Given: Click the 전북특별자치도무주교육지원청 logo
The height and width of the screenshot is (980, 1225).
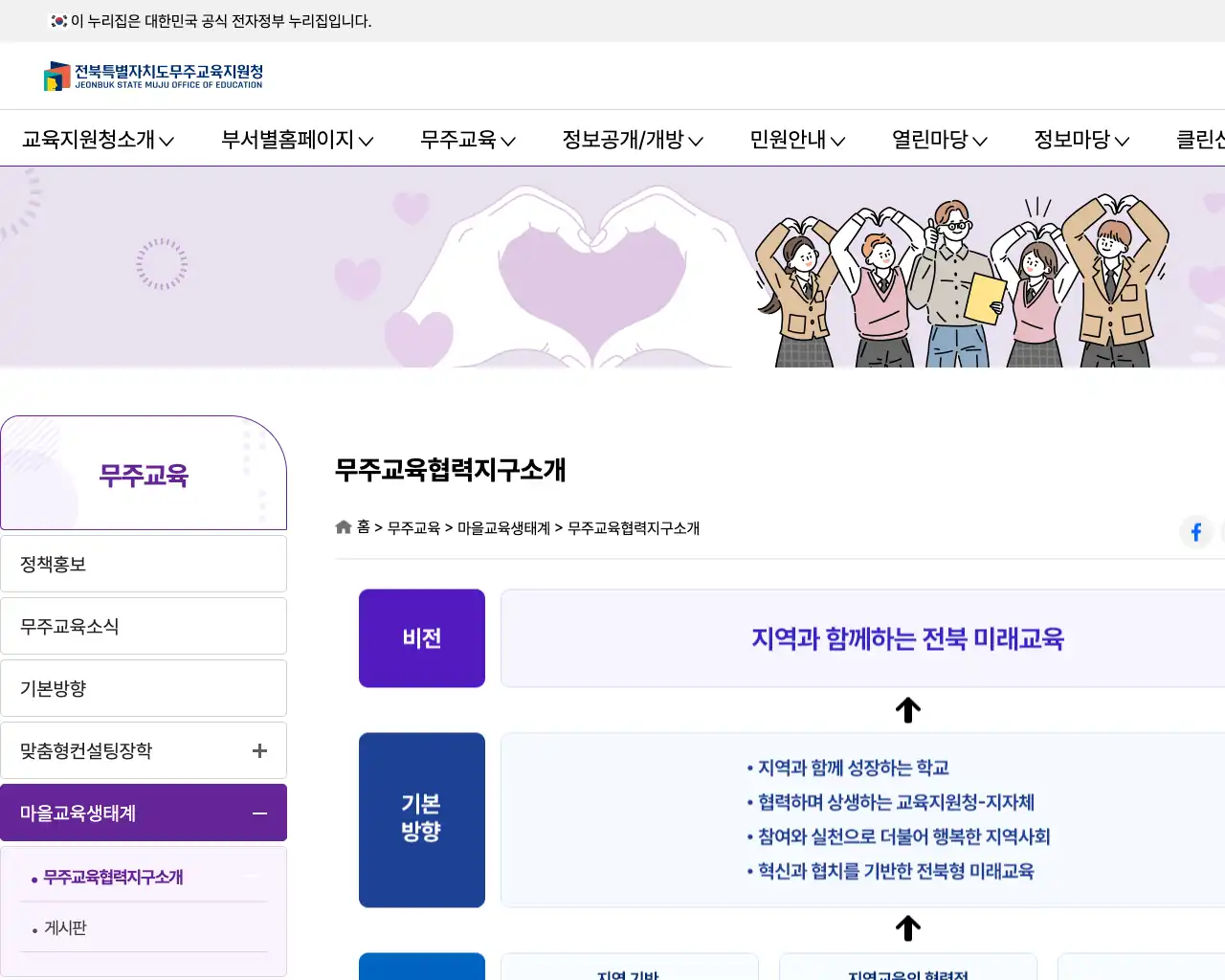Looking at the screenshot, I should 153,77.
